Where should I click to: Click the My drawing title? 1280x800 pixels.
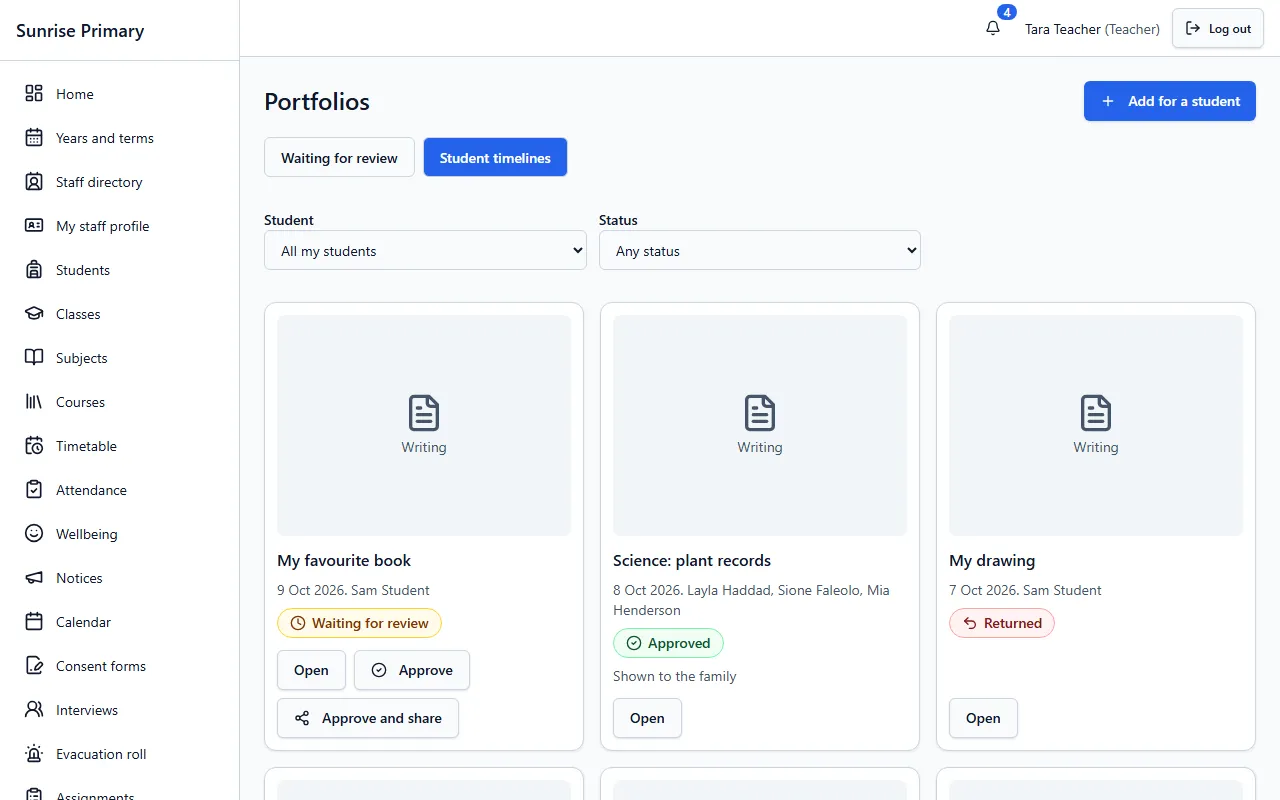click(x=992, y=560)
